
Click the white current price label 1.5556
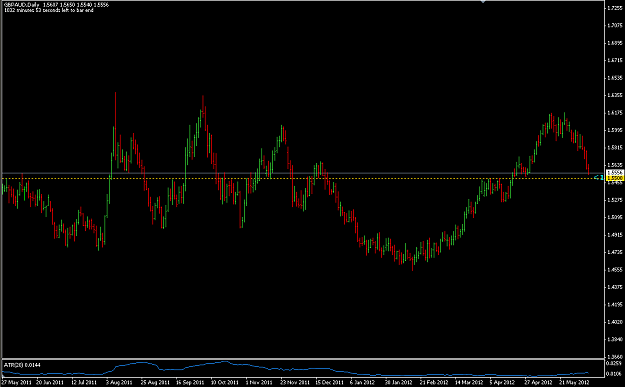[614, 173]
